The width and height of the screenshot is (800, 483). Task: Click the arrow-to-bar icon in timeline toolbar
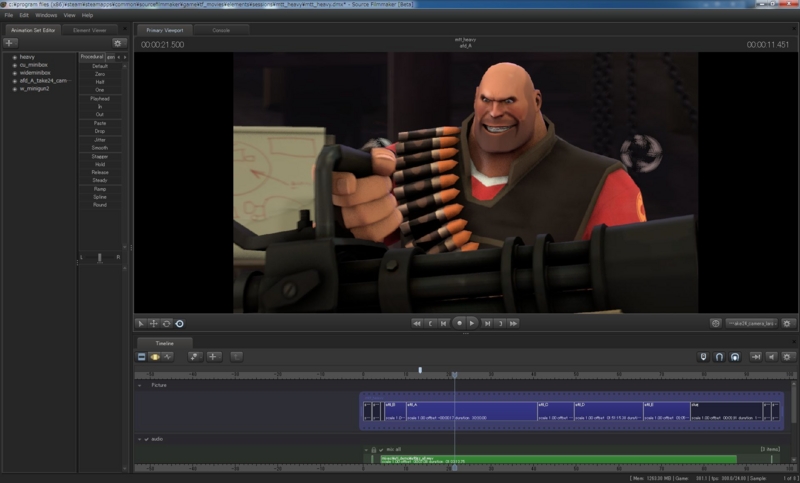click(756, 357)
